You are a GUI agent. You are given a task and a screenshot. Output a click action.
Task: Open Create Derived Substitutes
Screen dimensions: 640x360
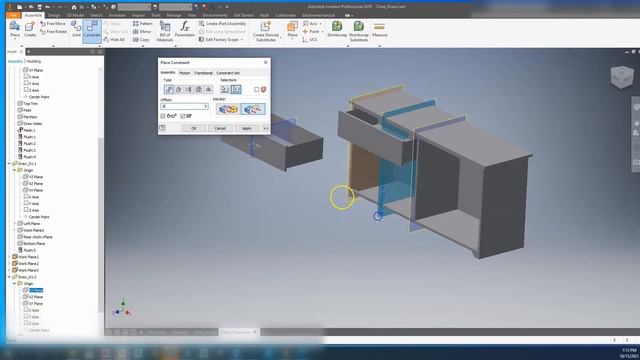tap(266, 31)
